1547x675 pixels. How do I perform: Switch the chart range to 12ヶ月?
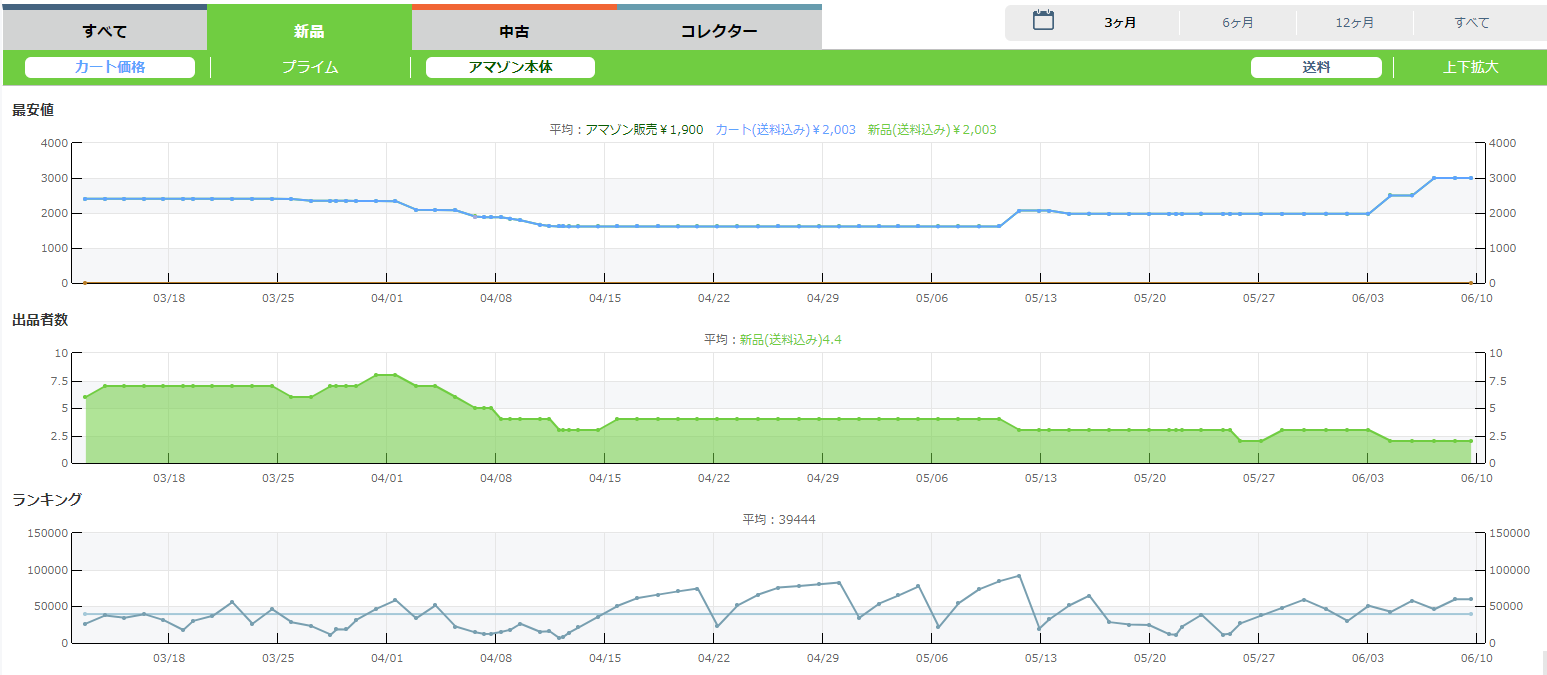(1354, 22)
